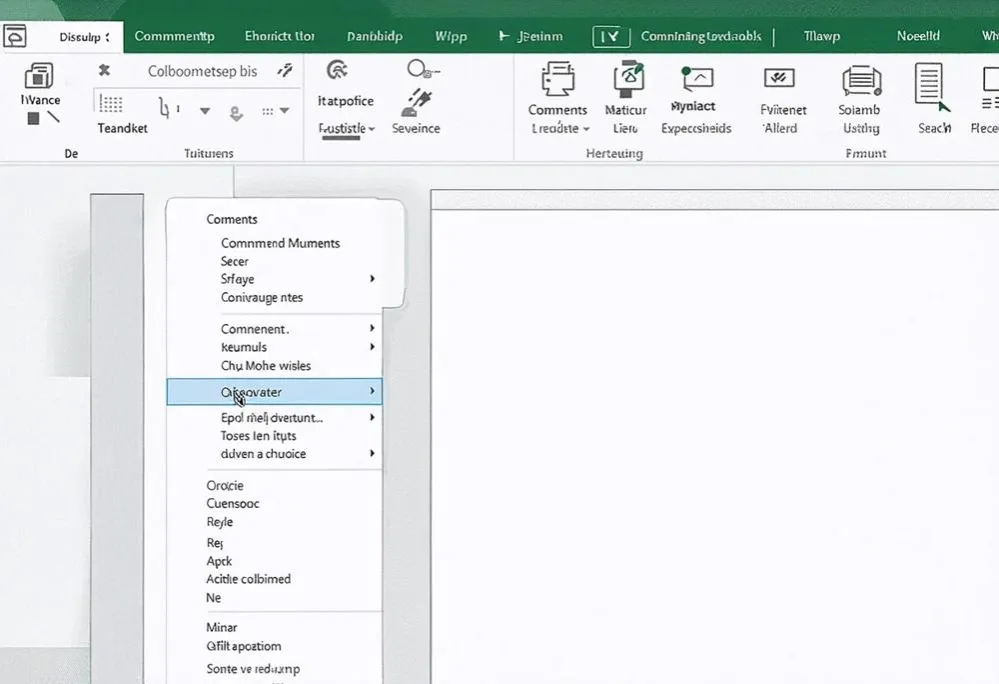Click the Teandket grid icon
999x684 pixels.
coord(111,105)
